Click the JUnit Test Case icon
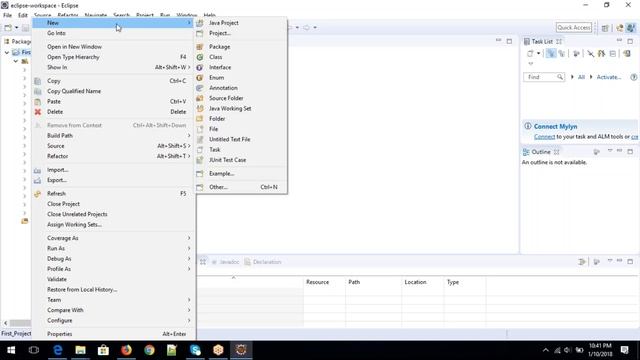Viewport: 640px width, 360px height. 200,160
